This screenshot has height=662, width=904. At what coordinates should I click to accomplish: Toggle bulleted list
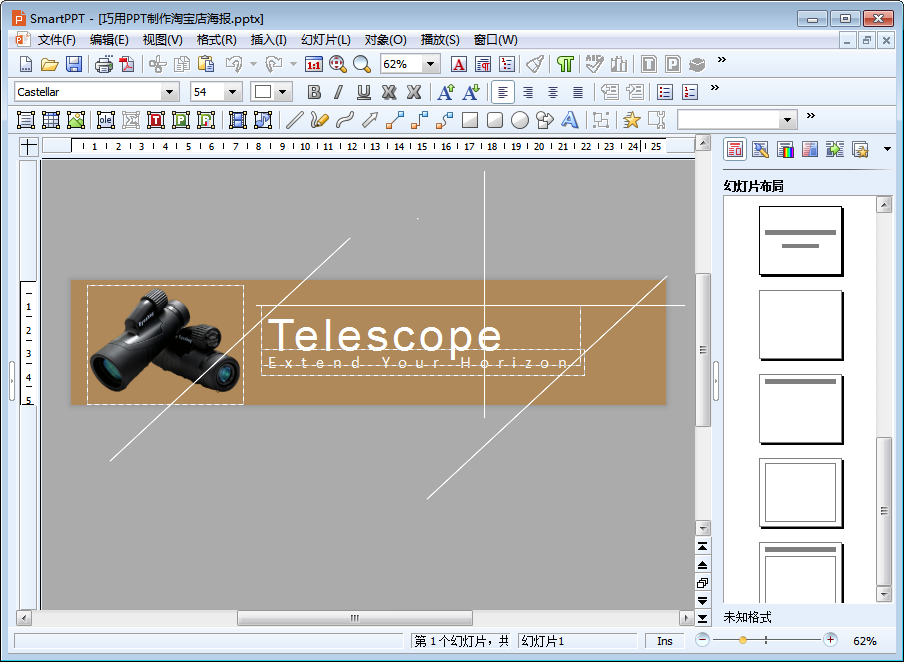pyautogui.click(x=665, y=92)
